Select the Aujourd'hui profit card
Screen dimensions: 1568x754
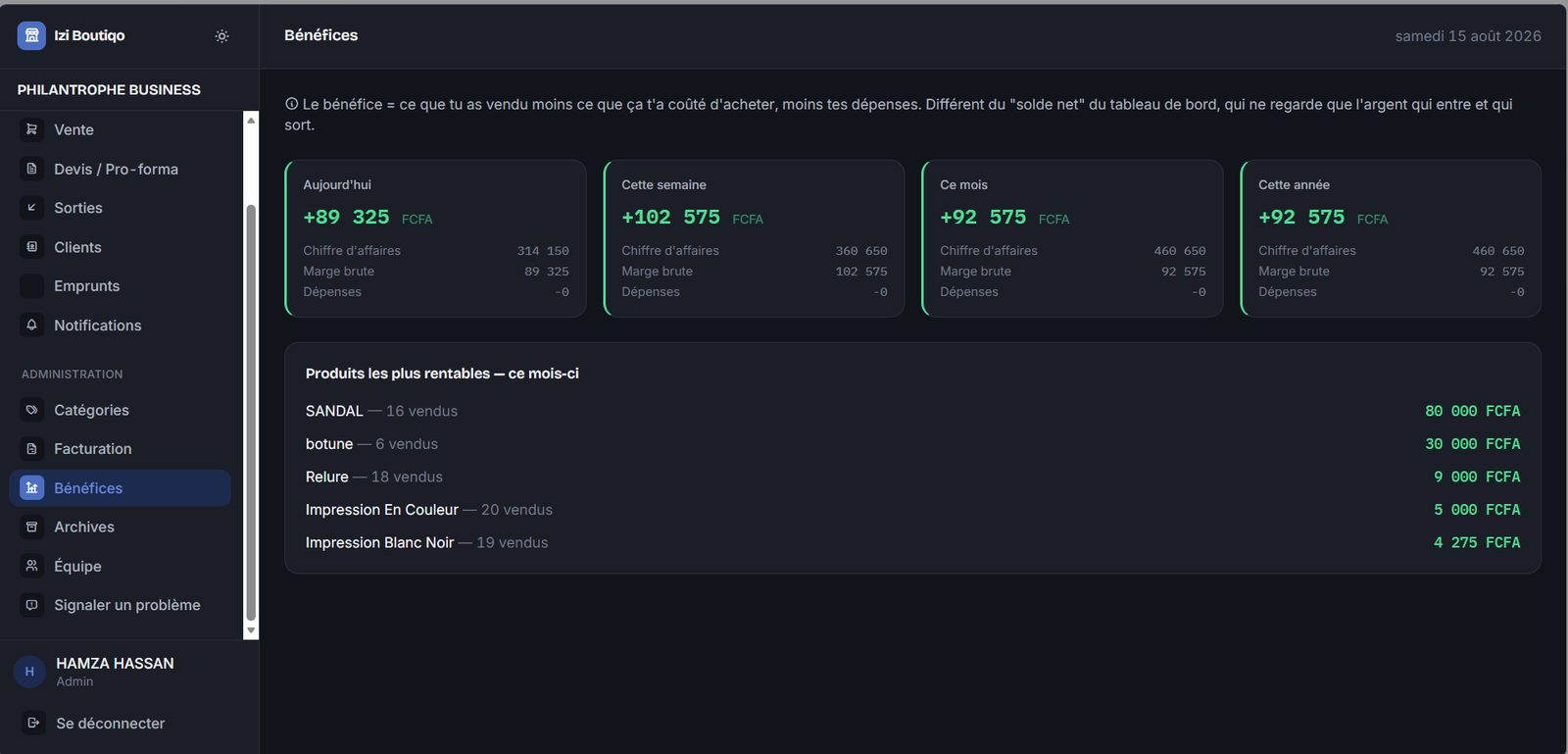coord(435,238)
